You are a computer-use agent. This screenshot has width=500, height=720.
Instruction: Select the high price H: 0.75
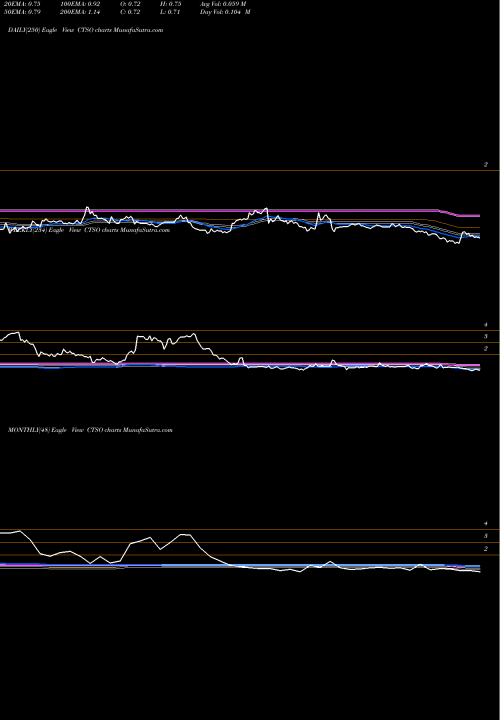(x=171, y=4)
